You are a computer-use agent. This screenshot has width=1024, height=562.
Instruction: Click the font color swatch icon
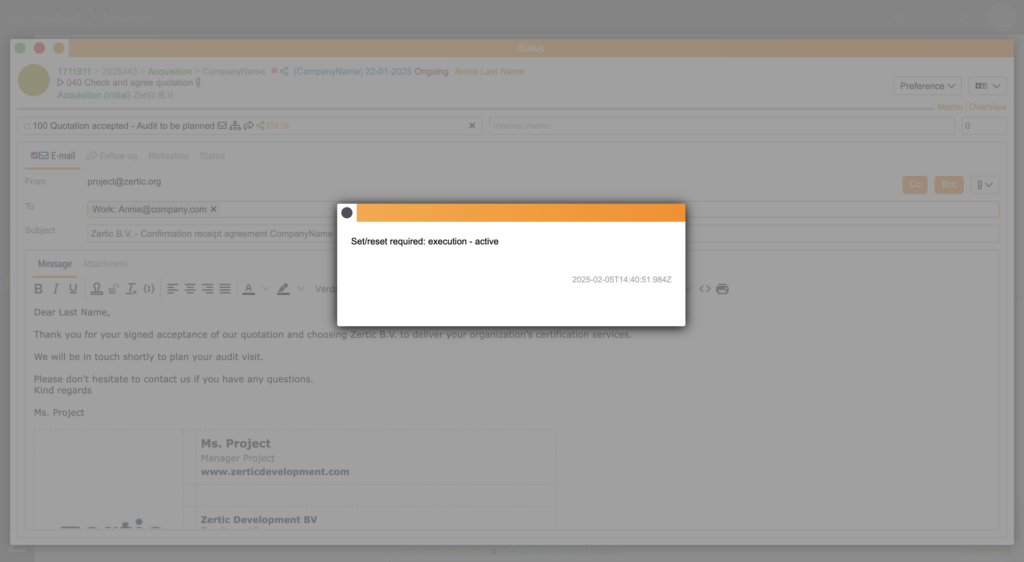tap(248, 289)
